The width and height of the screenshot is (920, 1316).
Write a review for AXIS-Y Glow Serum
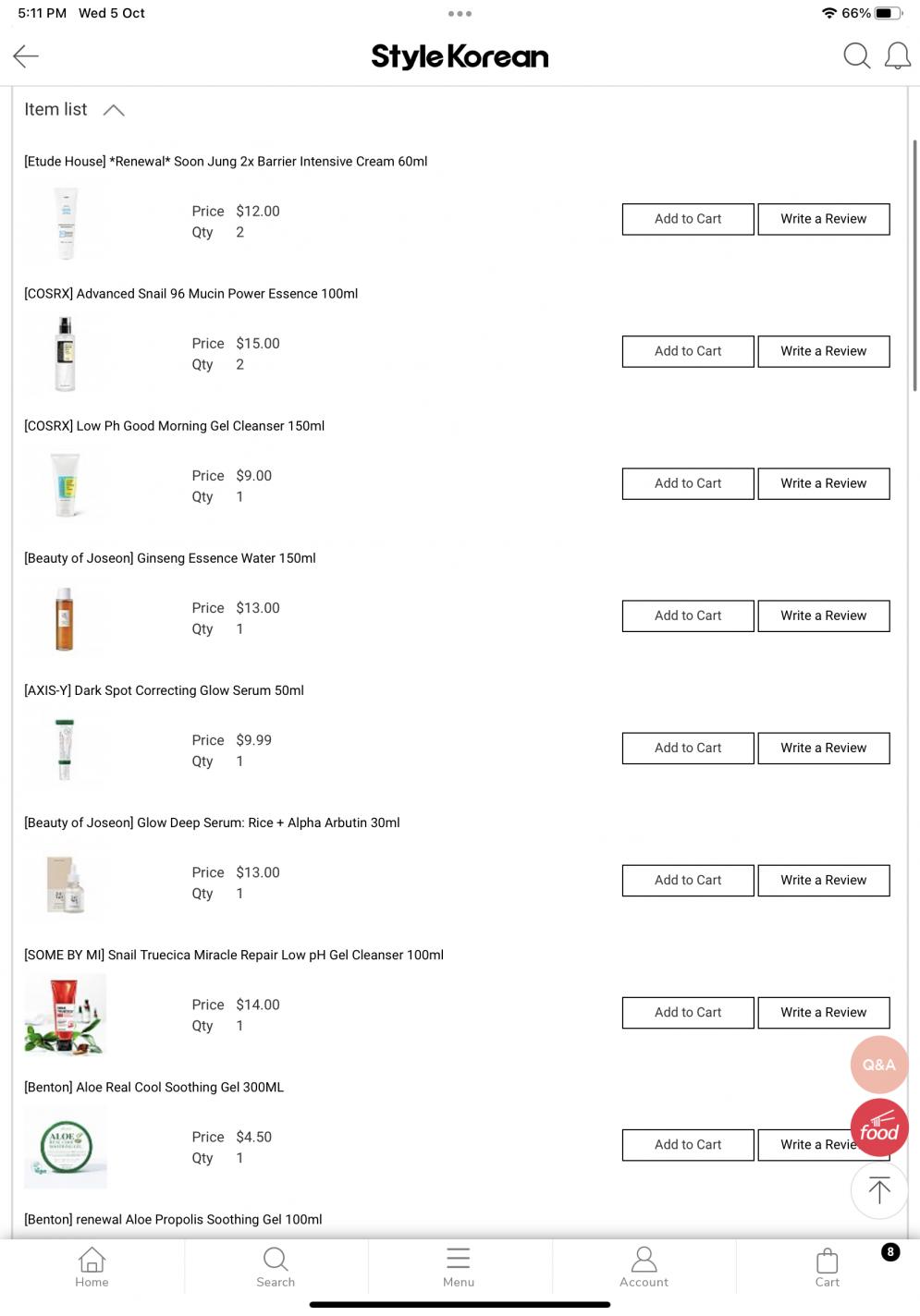pos(823,748)
